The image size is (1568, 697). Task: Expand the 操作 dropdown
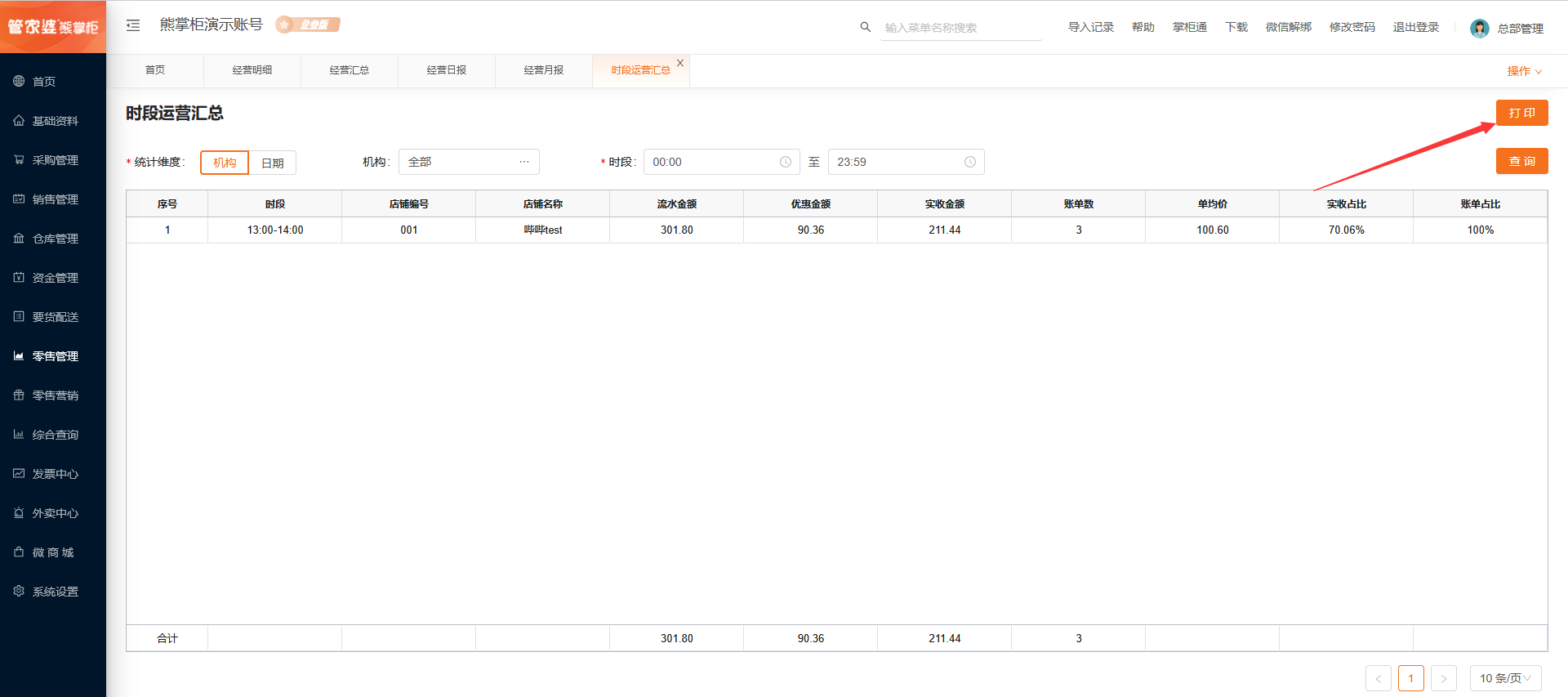[x=1524, y=71]
